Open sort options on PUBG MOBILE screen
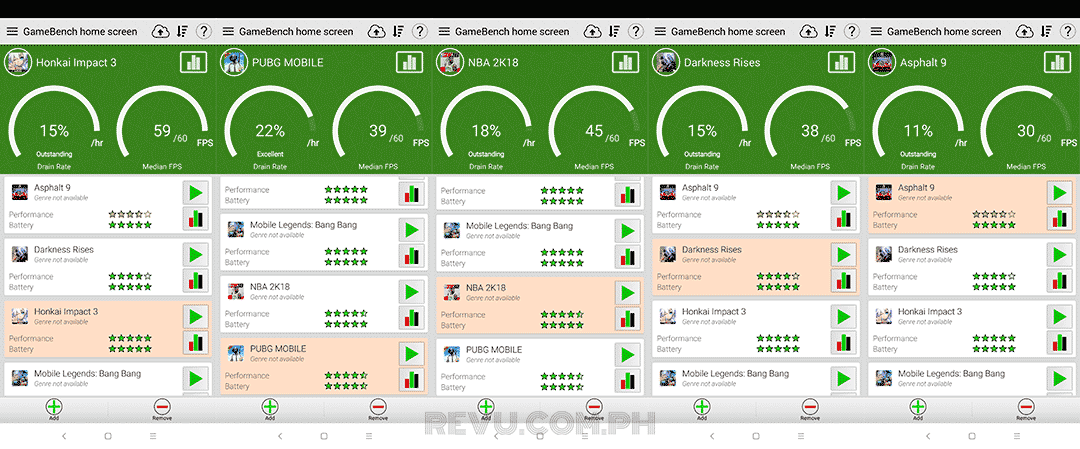 398,32
